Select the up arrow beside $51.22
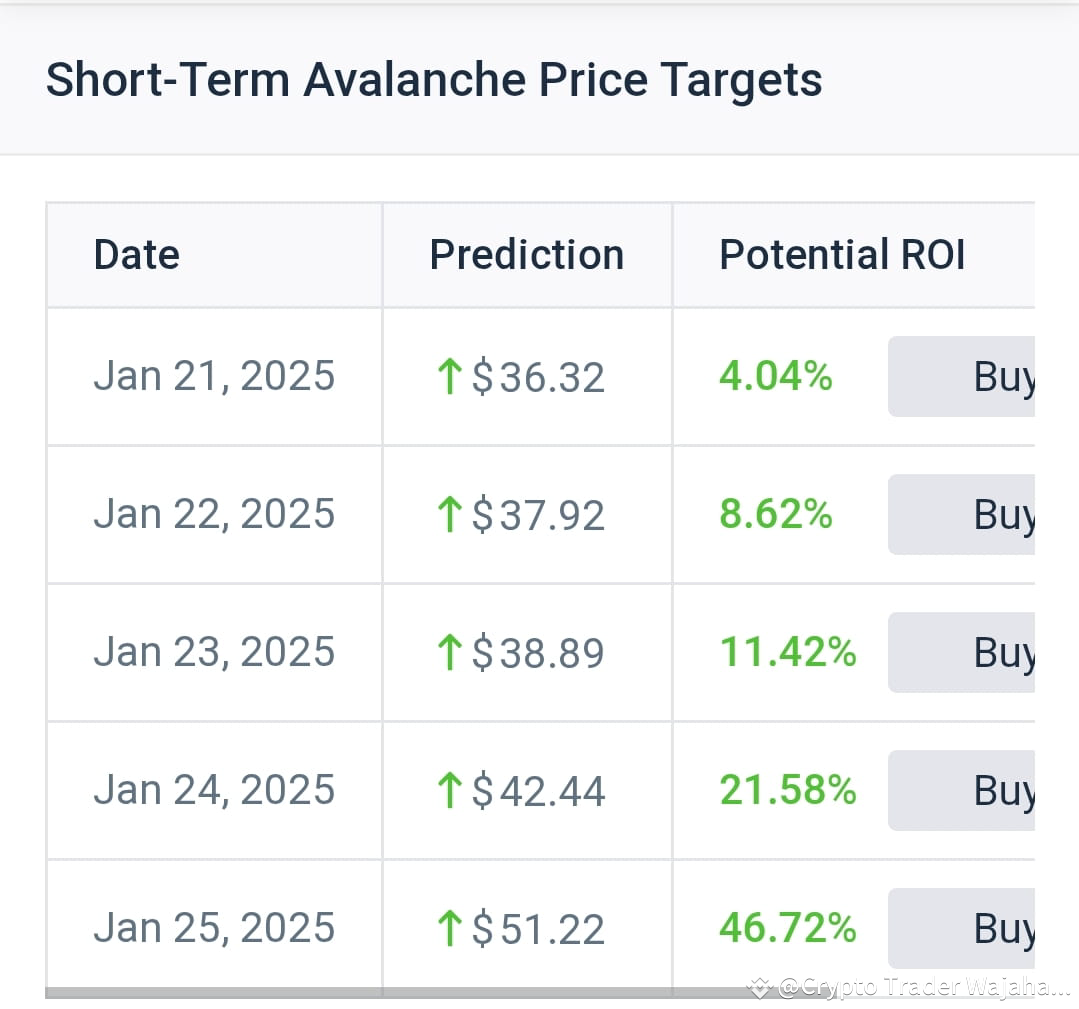 (x=449, y=928)
